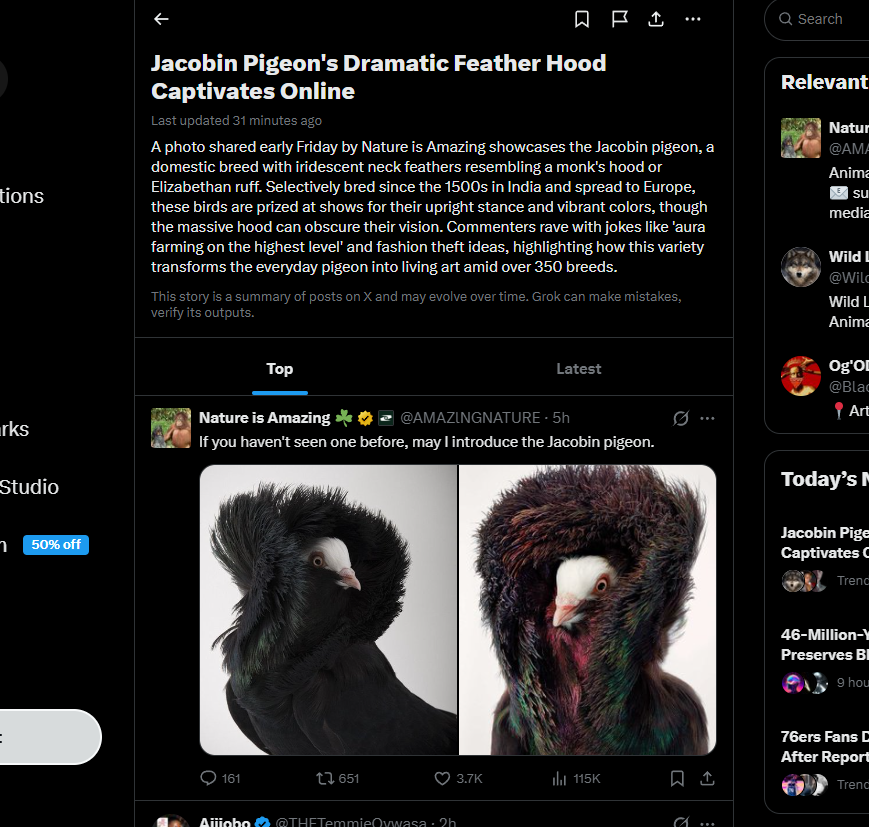Image resolution: width=869 pixels, height=827 pixels.
Task: Open the red avatar in Relevant people
Action: coord(800,376)
